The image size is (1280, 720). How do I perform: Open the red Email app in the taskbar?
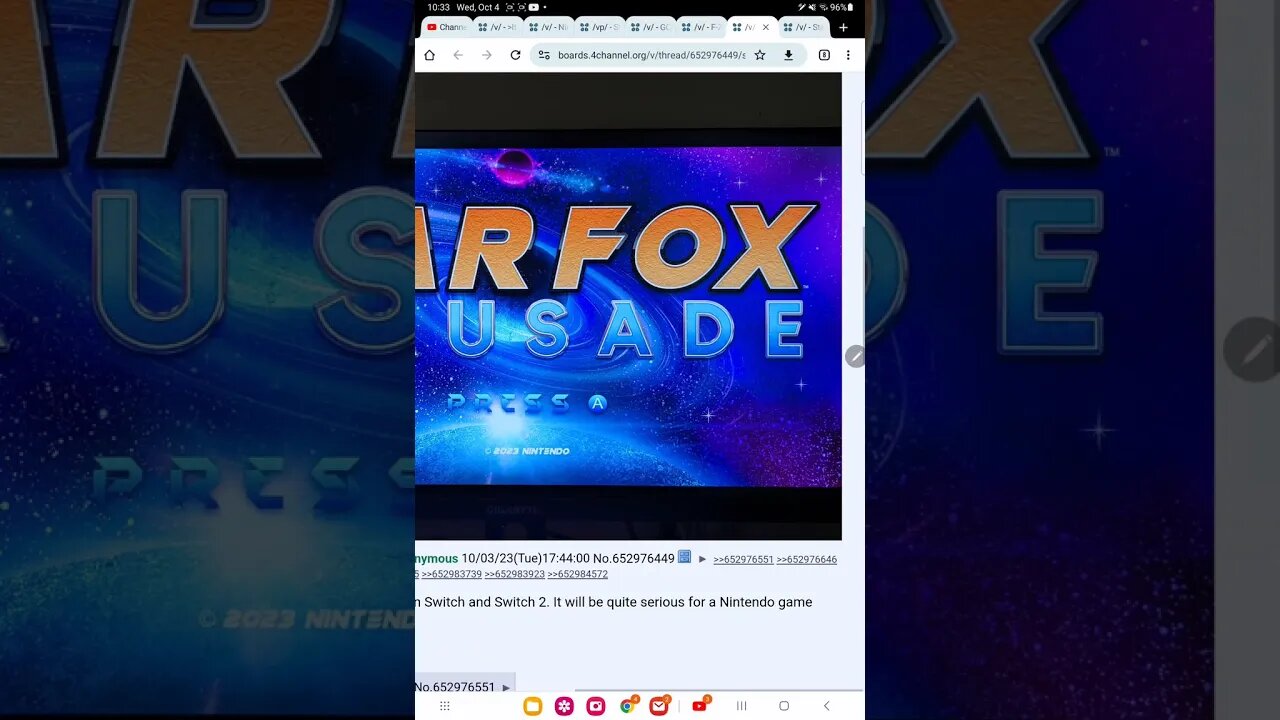click(x=658, y=706)
